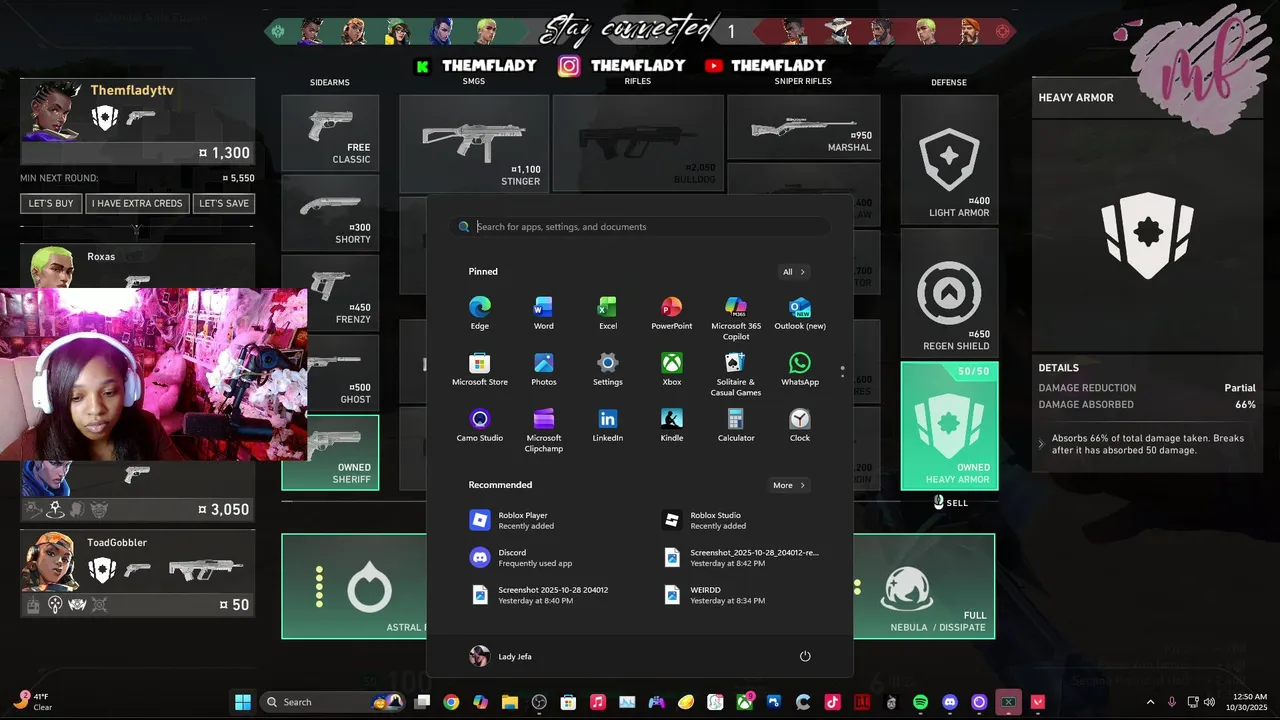1280x720 pixels.
Task: Open Microsoft 365 Copilot app
Action: pyautogui.click(x=736, y=318)
